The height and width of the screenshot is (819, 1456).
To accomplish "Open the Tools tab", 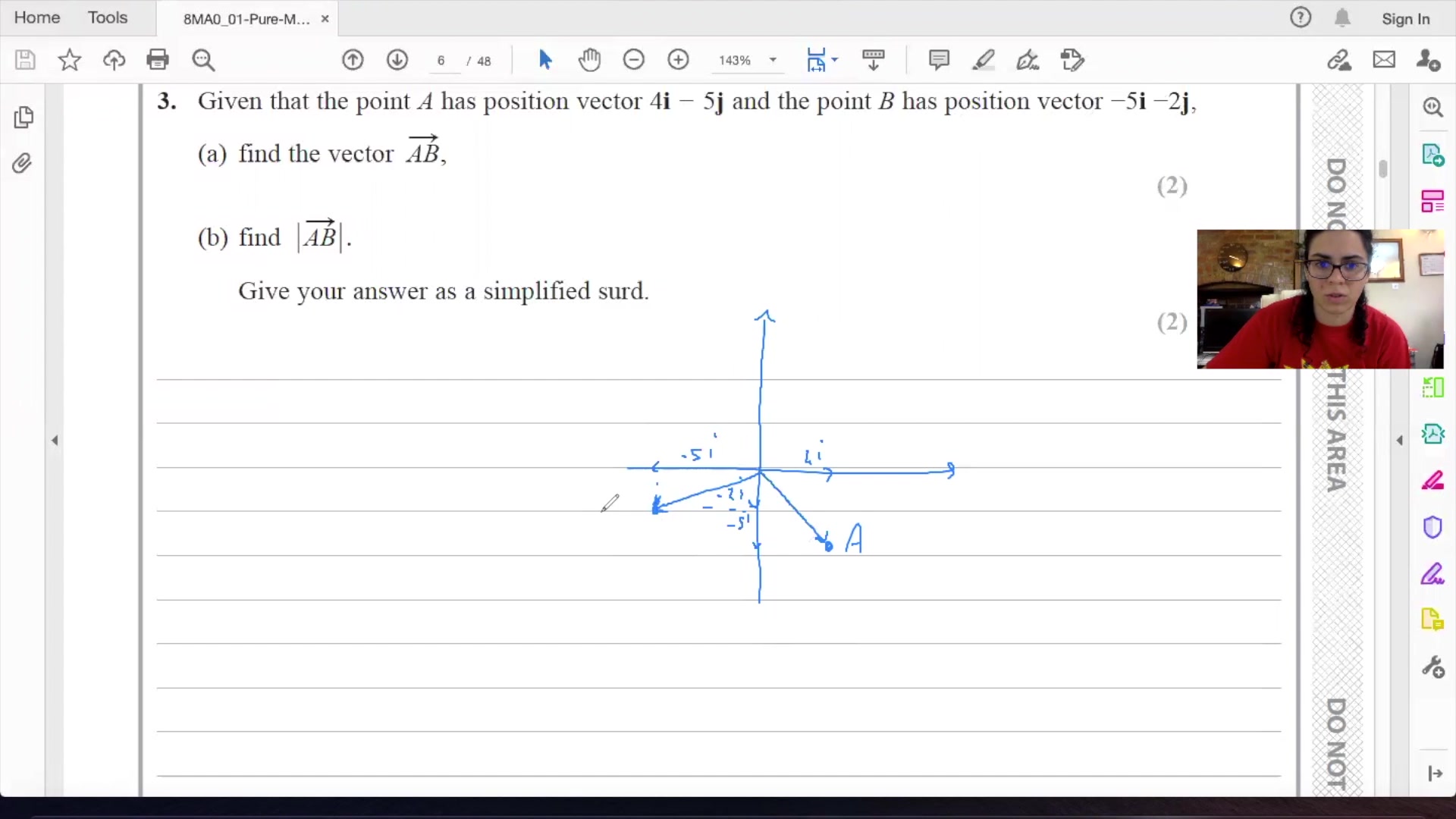I will pyautogui.click(x=107, y=17).
